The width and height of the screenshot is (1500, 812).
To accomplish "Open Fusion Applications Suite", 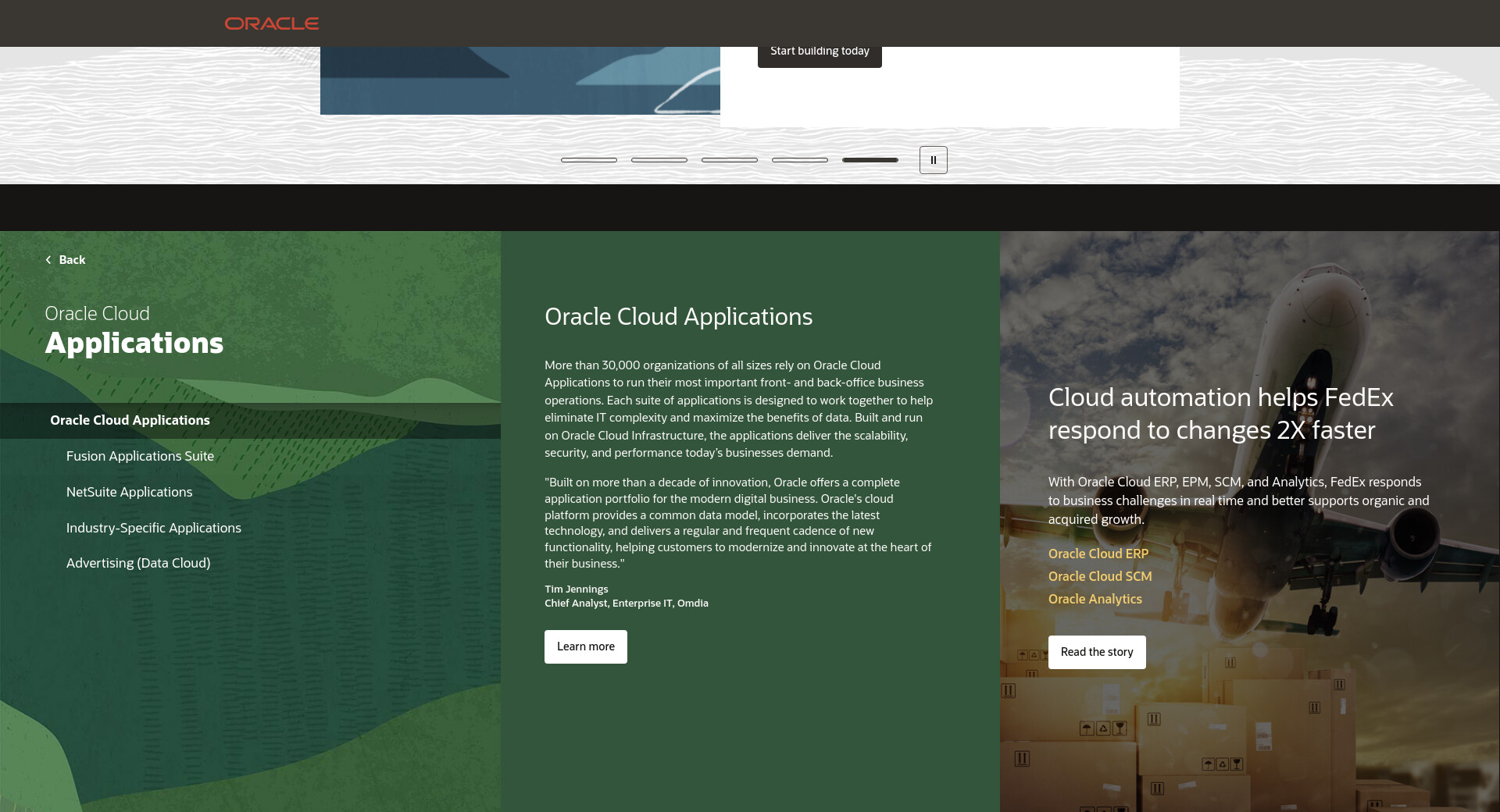I will click(x=140, y=456).
